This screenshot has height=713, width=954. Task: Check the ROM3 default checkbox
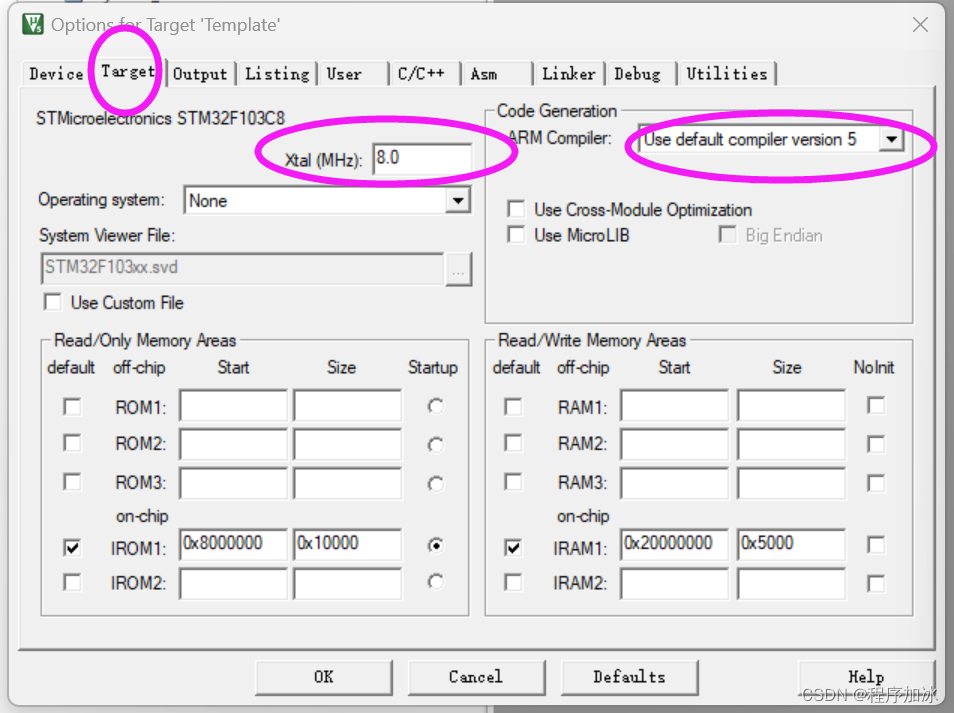pyautogui.click(x=72, y=482)
